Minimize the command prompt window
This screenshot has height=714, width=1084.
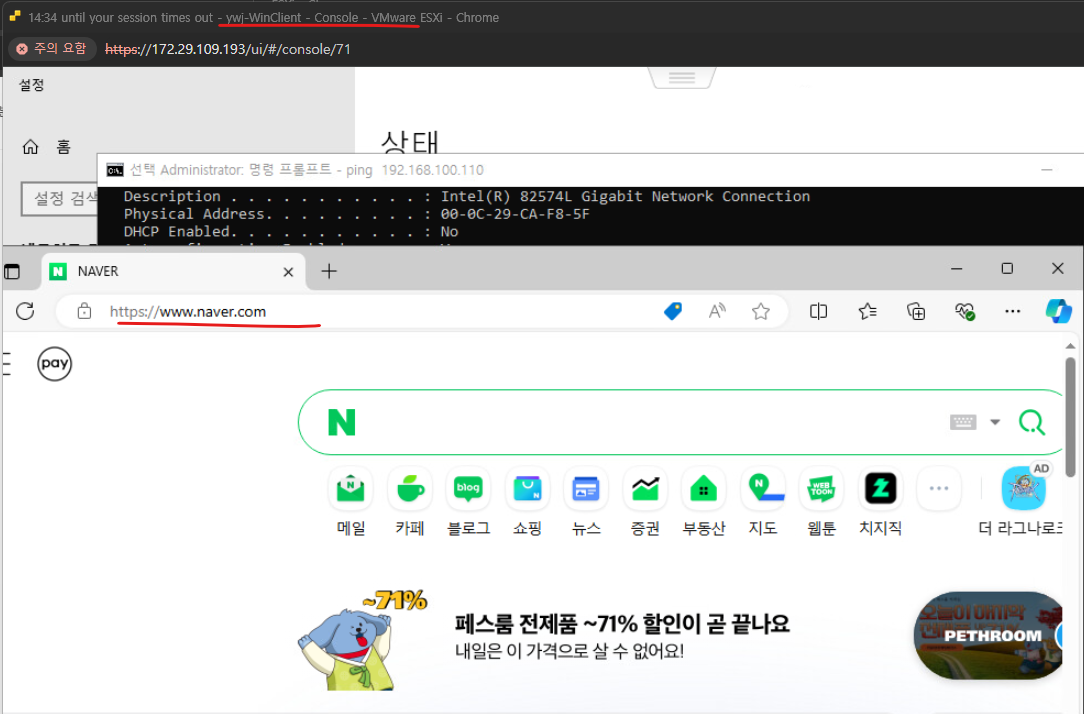click(x=1047, y=170)
